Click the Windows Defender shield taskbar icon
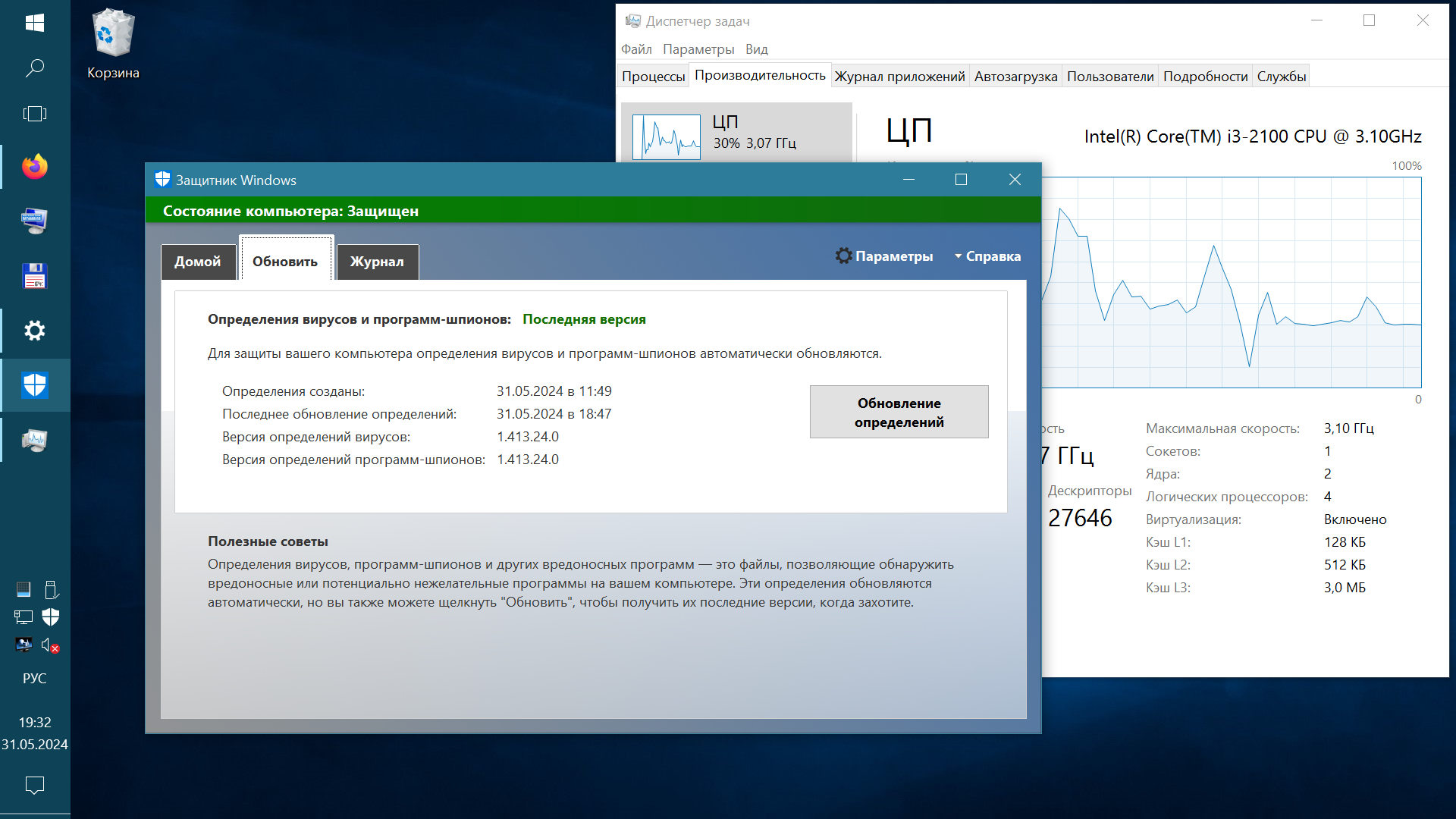The height and width of the screenshot is (819, 1456). [35, 385]
